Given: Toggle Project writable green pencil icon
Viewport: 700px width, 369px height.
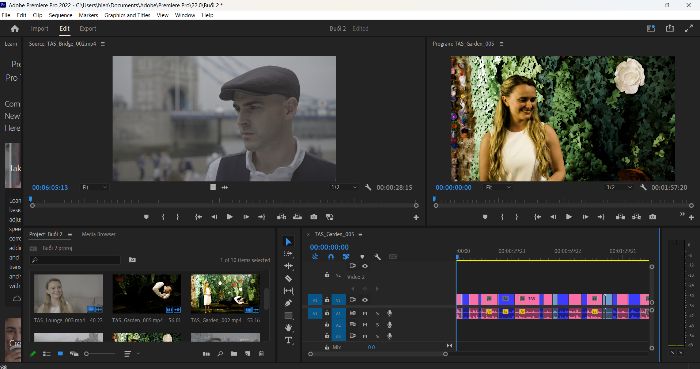Looking at the screenshot, I should click(x=33, y=354).
